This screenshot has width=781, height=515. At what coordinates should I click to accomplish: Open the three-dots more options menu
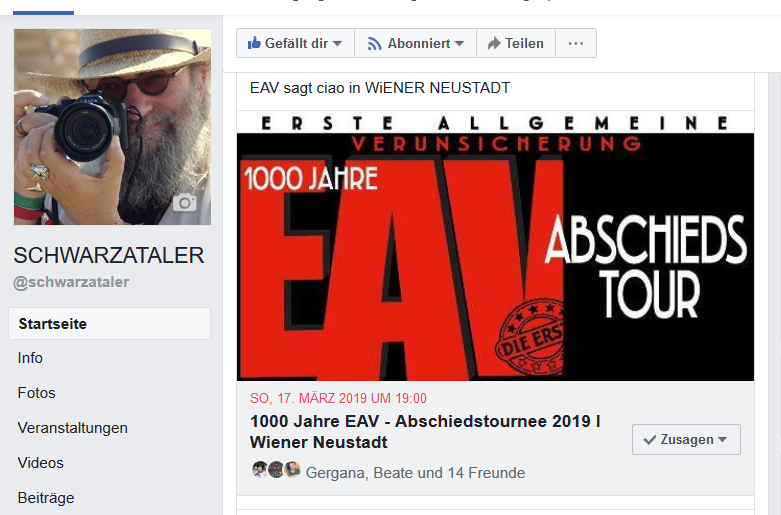pos(576,43)
